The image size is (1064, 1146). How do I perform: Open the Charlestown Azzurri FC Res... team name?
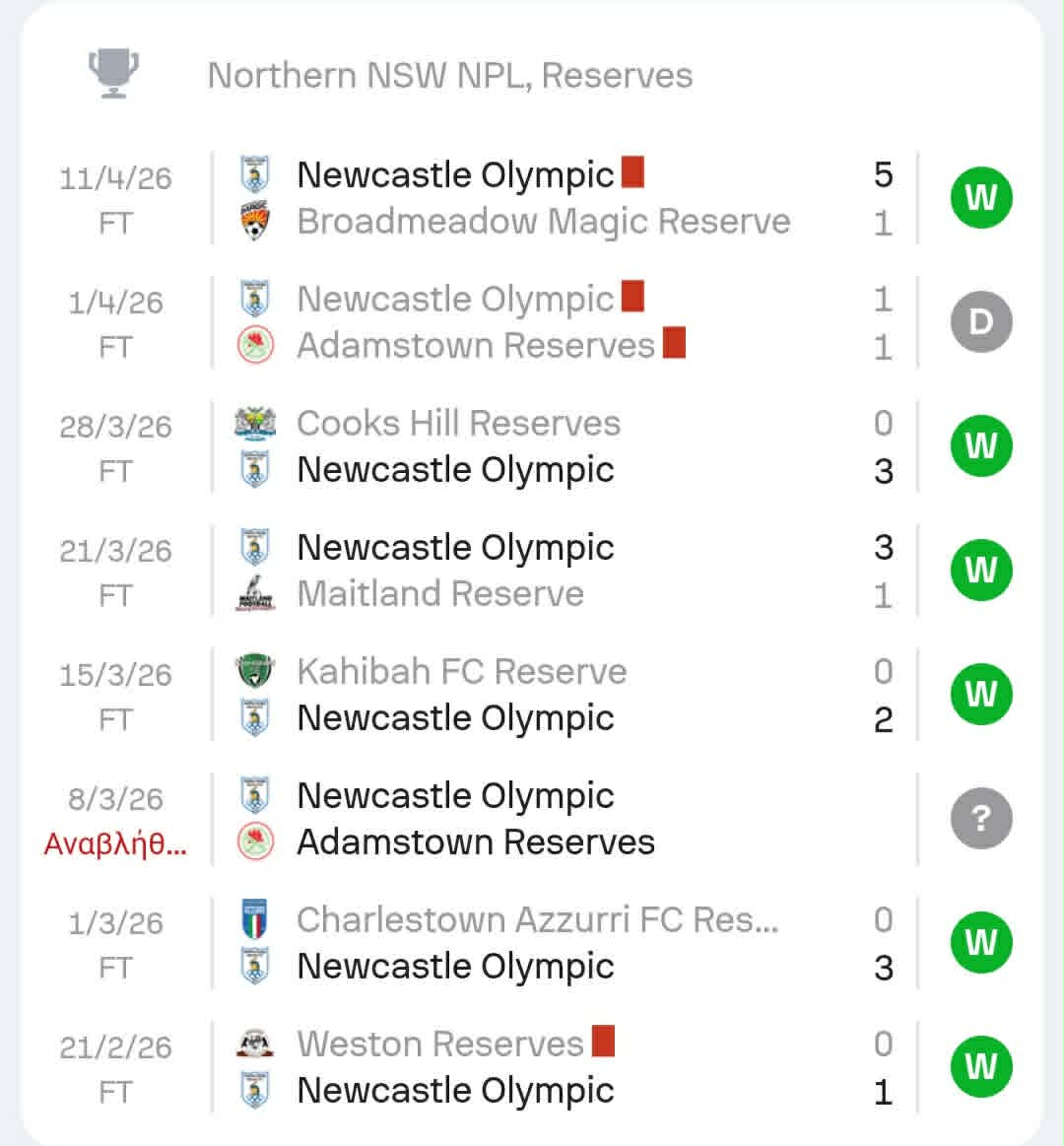coord(537,919)
